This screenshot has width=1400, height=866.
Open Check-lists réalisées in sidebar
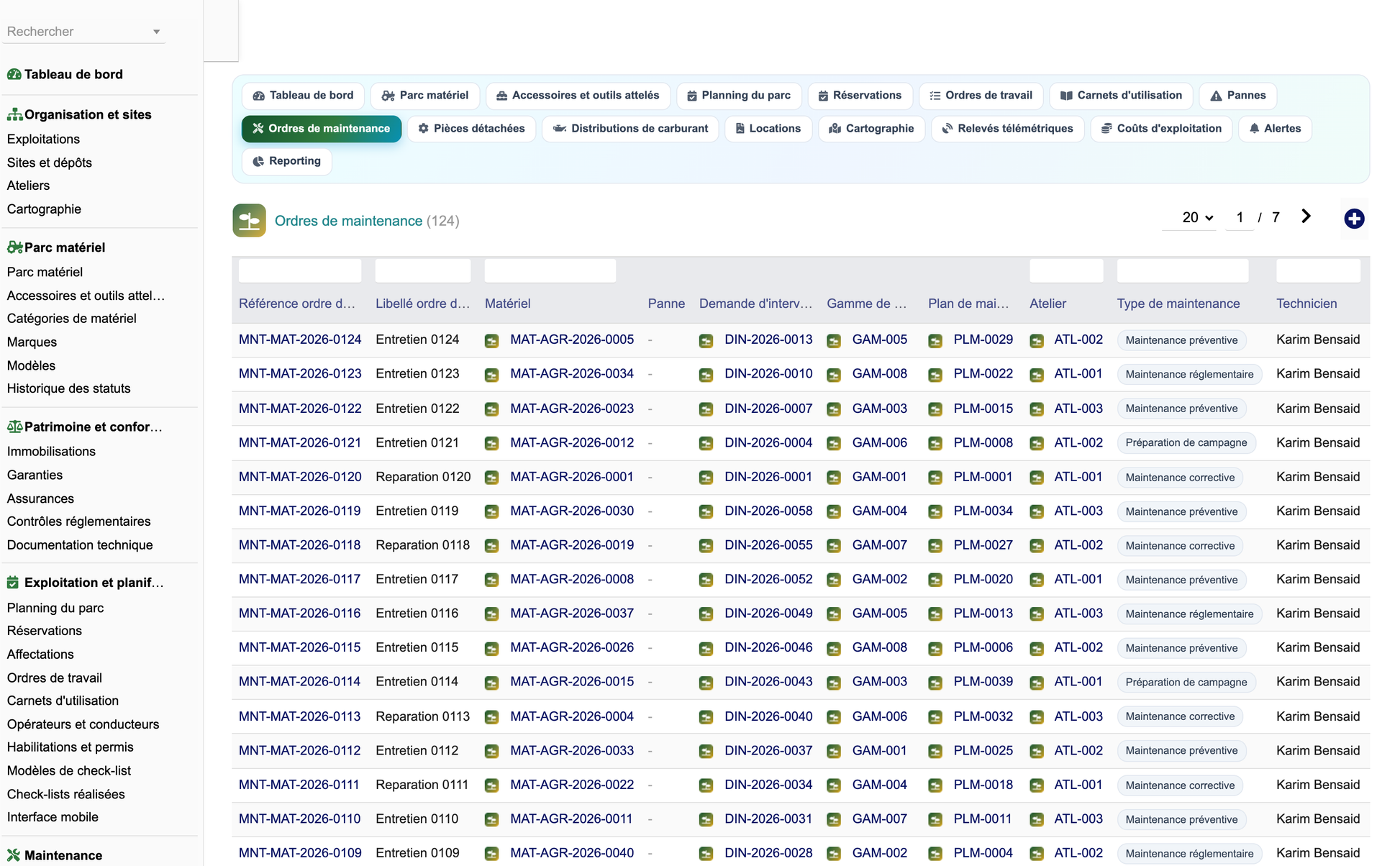(65, 794)
